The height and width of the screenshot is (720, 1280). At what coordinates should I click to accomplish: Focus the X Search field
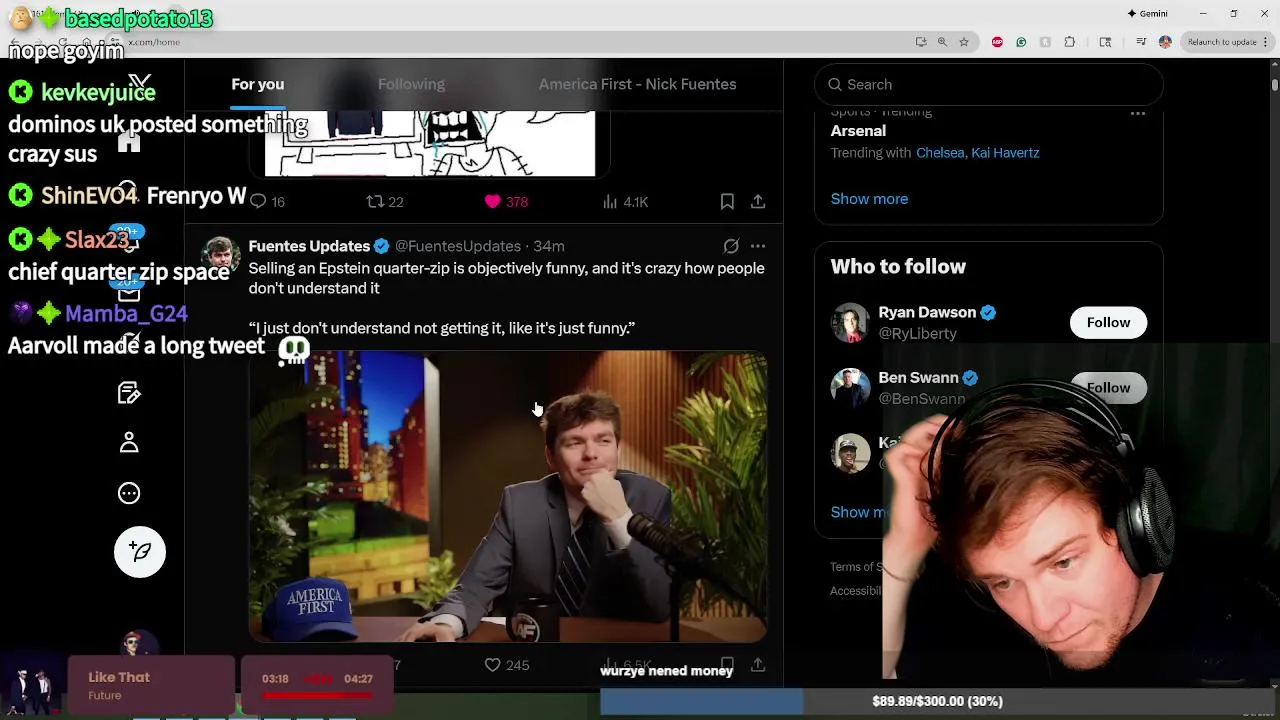pos(989,84)
